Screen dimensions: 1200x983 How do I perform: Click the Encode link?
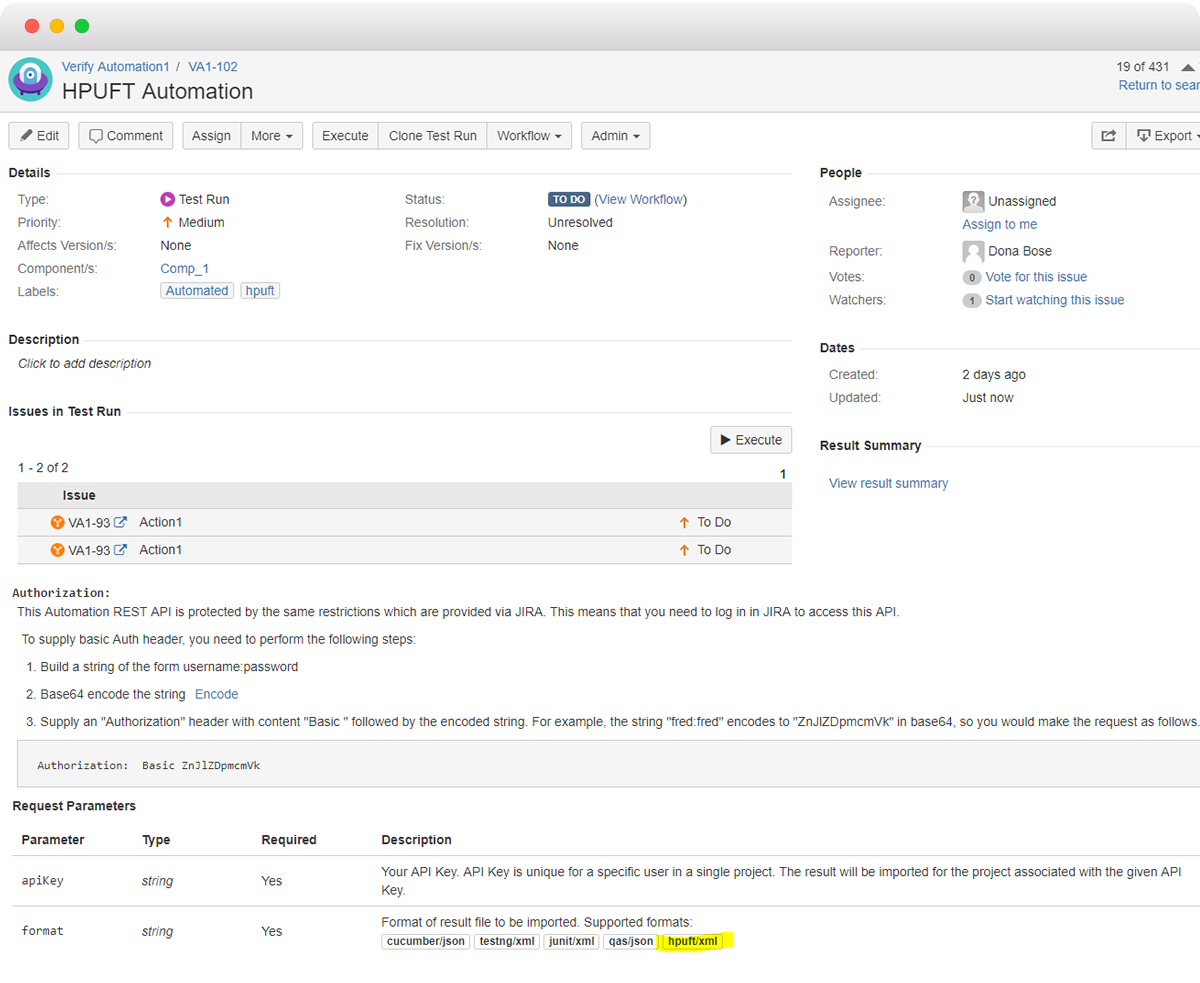click(x=216, y=694)
